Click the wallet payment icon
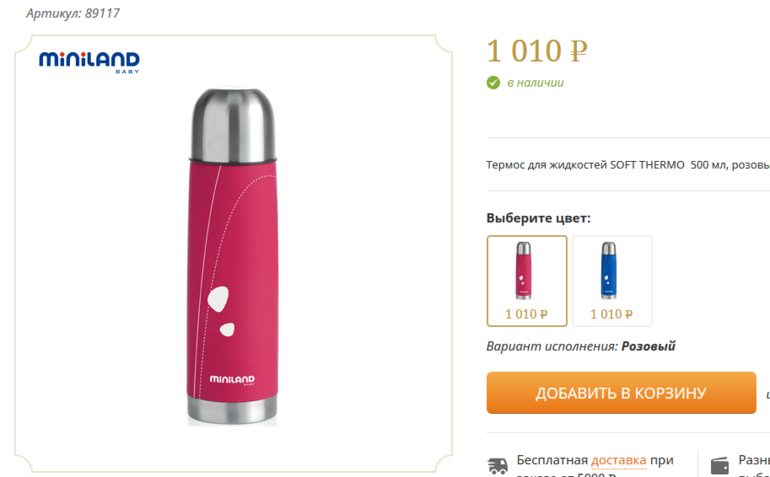Image resolution: width=770 pixels, height=477 pixels. (720, 465)
